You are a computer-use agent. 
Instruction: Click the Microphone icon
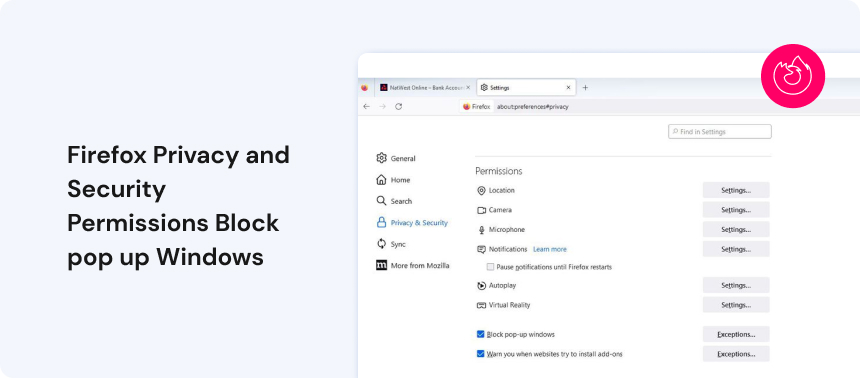point(481,230)
